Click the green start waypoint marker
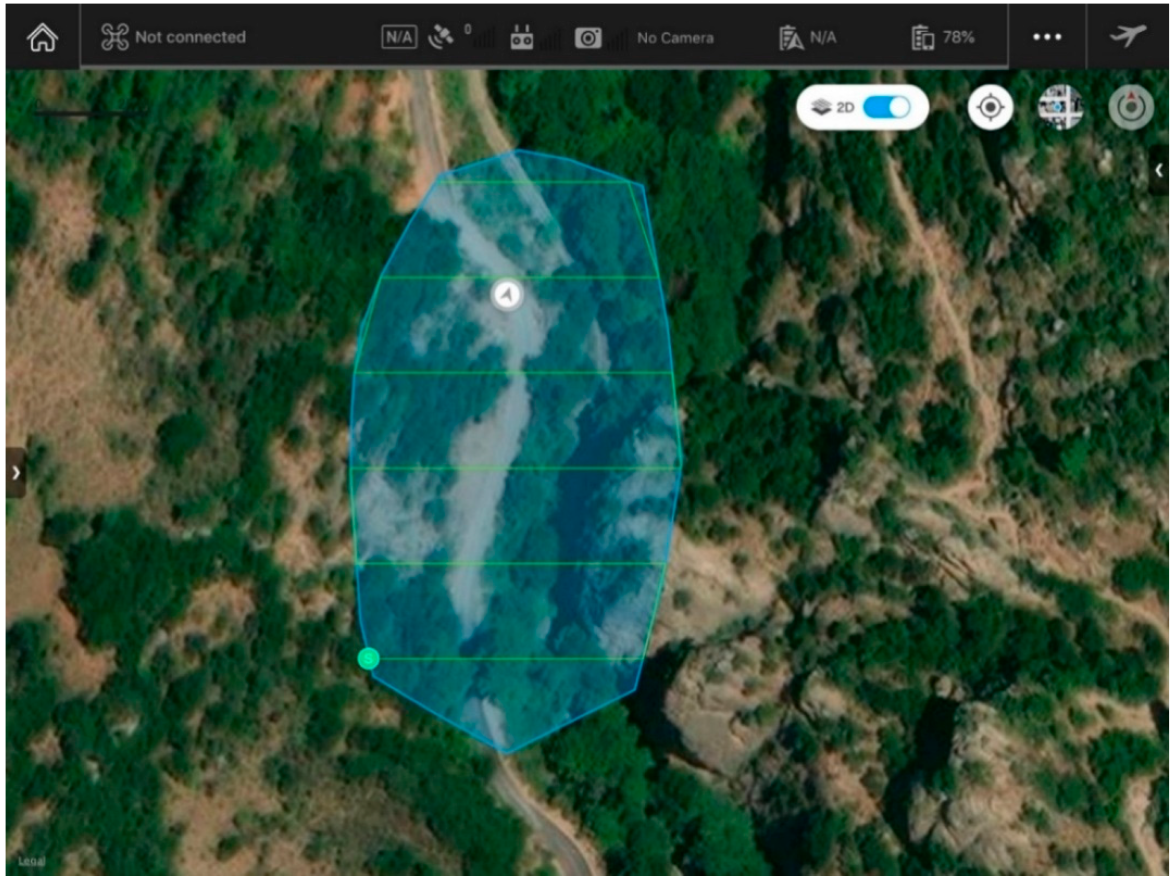The height and width of the screenshot is (880, 1174). pyautogui.click(x=369, y=657)
